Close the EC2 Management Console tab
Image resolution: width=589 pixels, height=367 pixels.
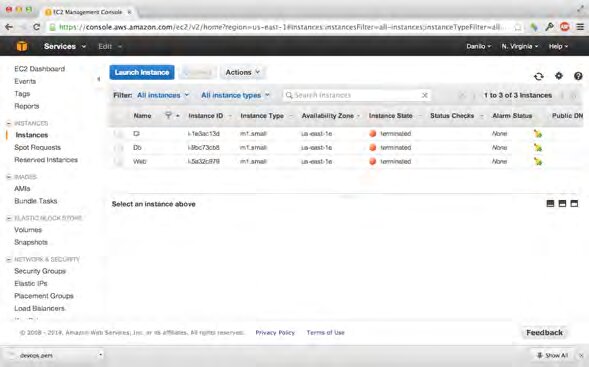tap(130, 12)
